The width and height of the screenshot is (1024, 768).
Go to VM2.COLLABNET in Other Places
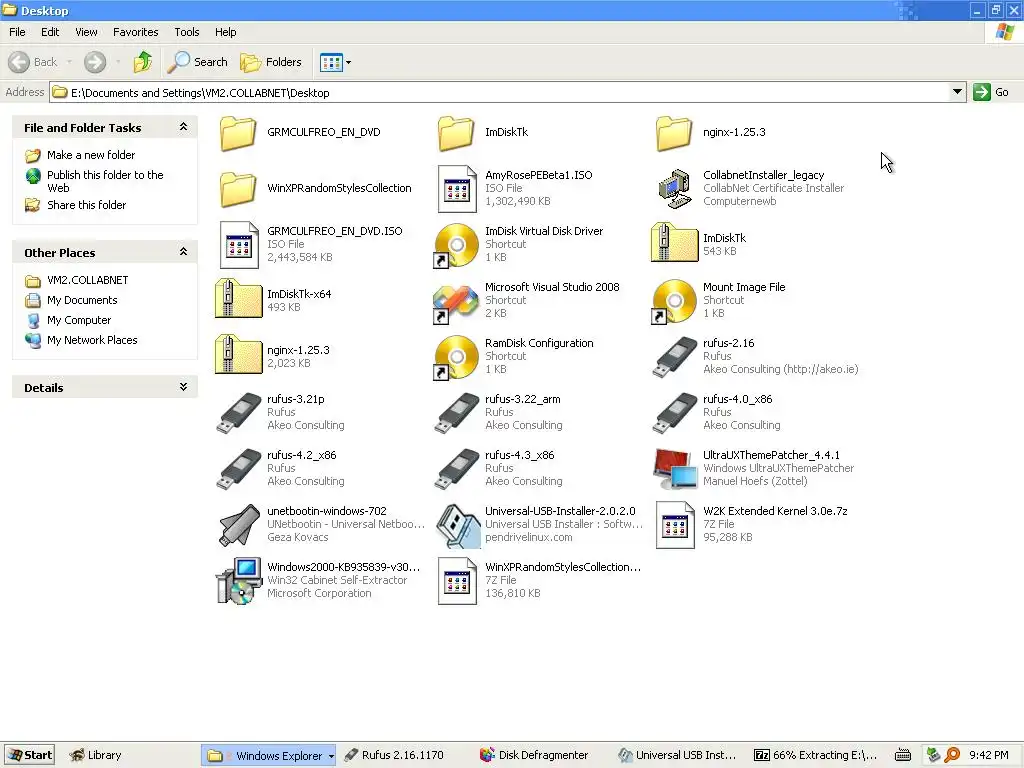click(88, 280)
